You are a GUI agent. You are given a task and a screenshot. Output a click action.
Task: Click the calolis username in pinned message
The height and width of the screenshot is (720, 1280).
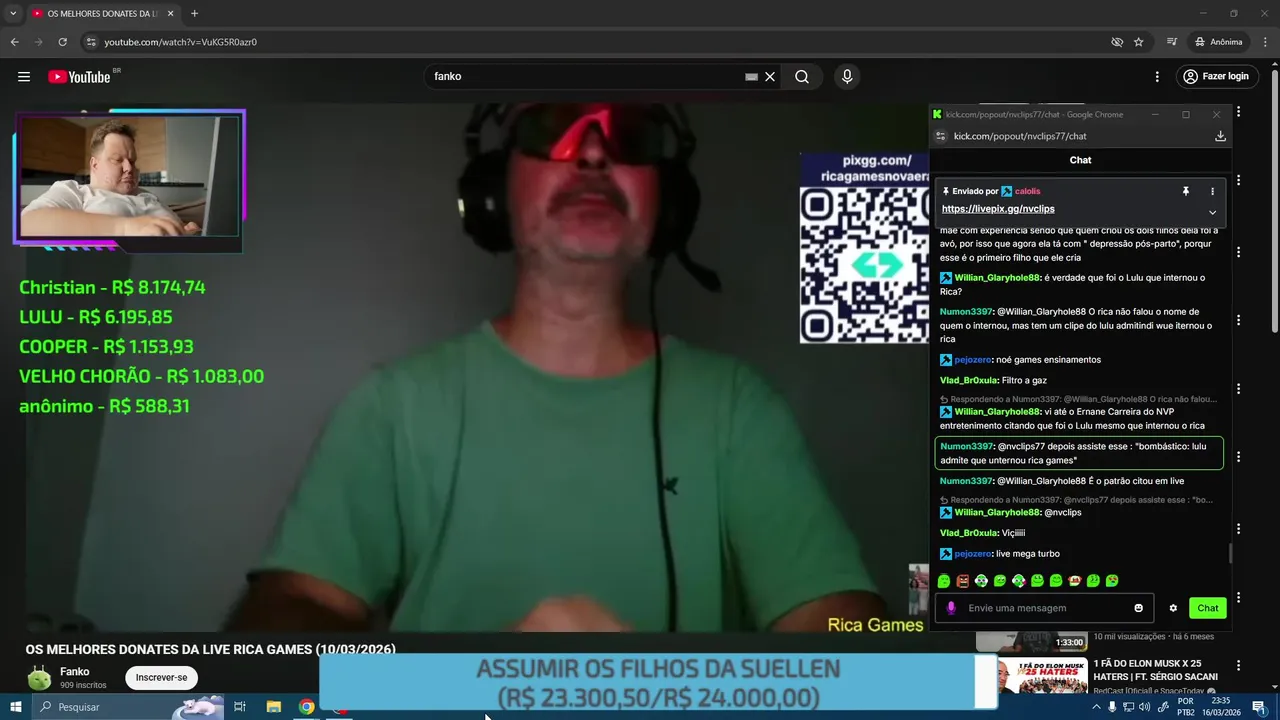click(1027, 191)
